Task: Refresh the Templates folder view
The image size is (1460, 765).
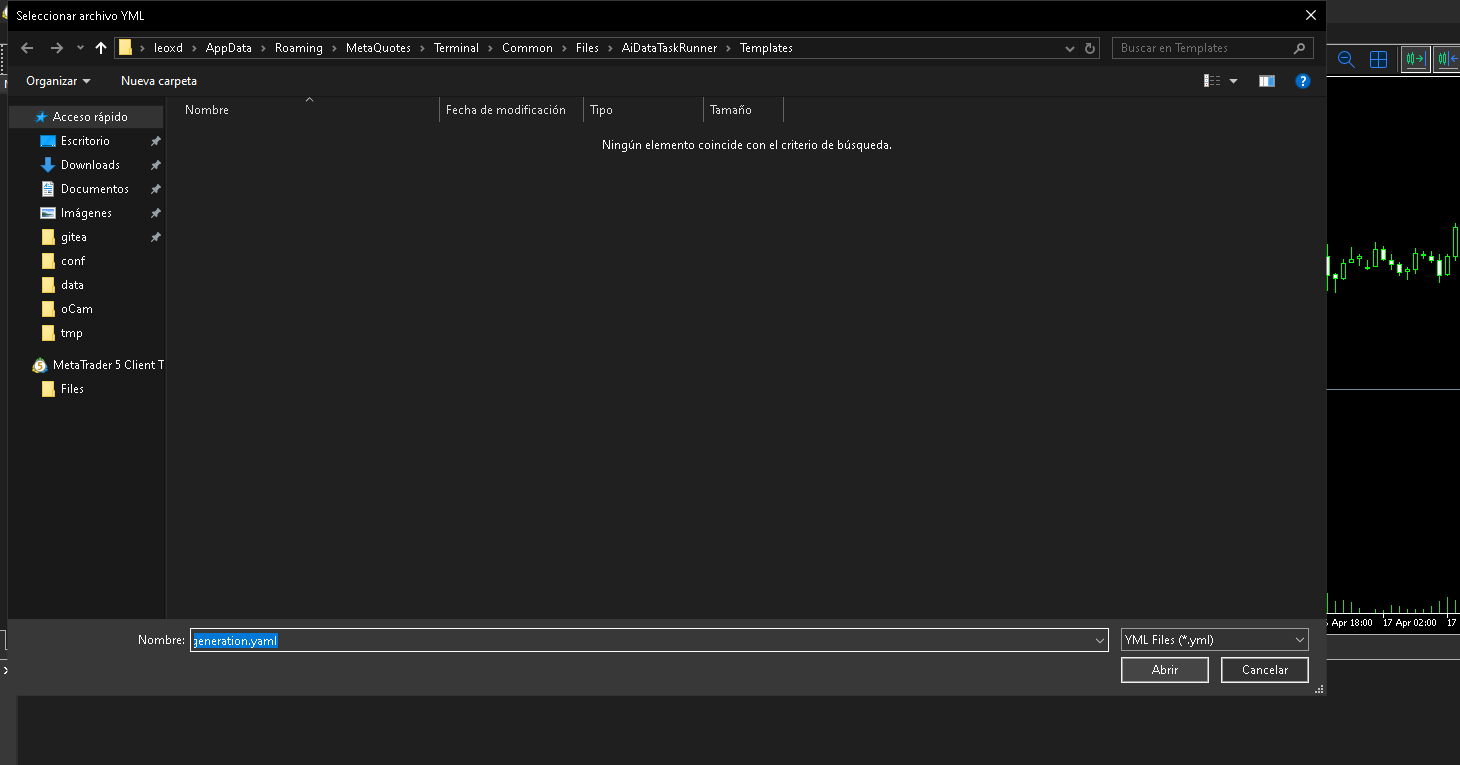Action: (1089, 48)
